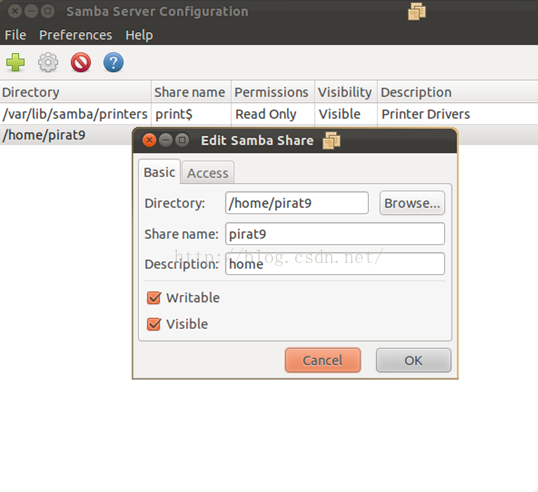Sort by the Visibility column header

pos(346,92)
